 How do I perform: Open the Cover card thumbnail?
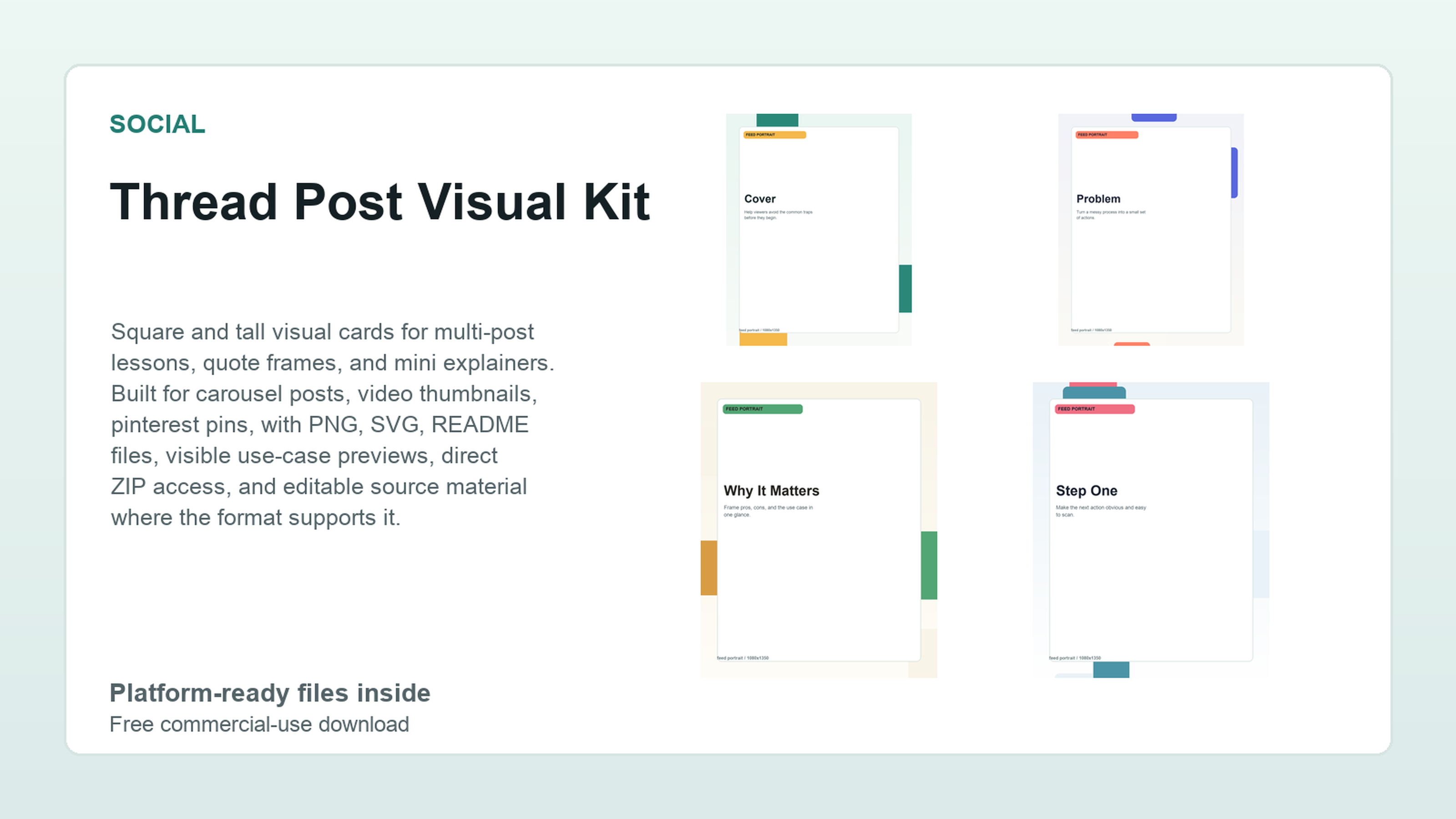(x=819, y=229)
